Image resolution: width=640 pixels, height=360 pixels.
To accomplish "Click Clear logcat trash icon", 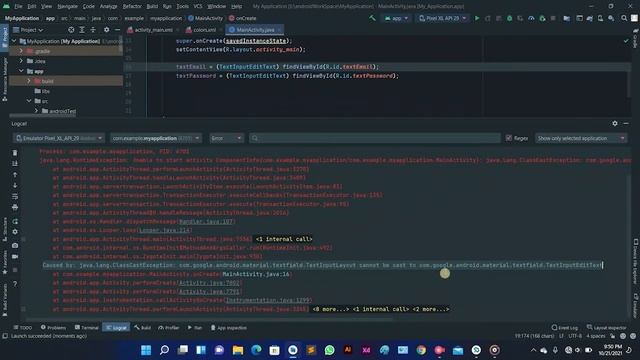I will 15,152.
